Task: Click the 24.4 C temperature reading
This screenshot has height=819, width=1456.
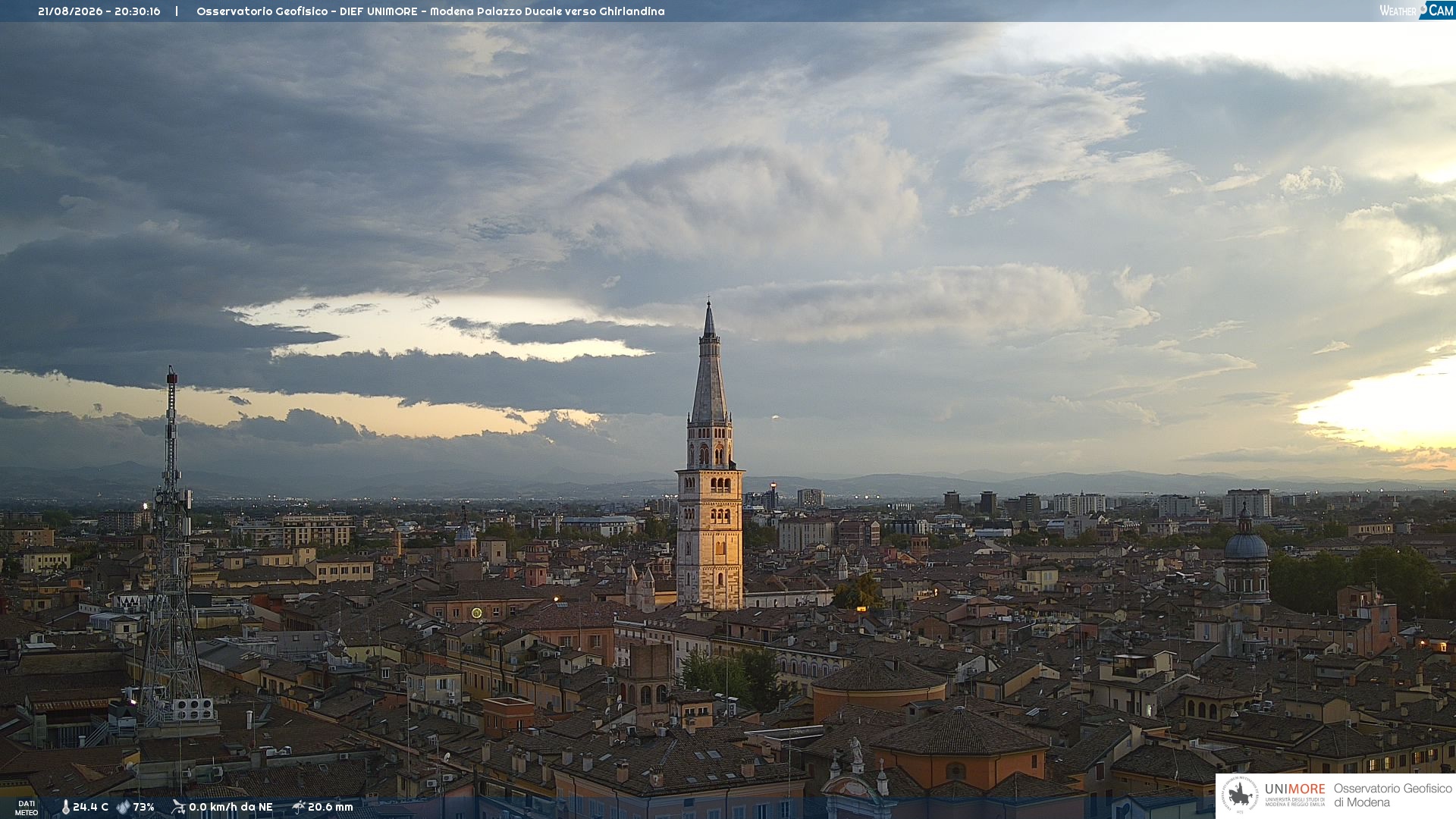Action: click(90, 808)
